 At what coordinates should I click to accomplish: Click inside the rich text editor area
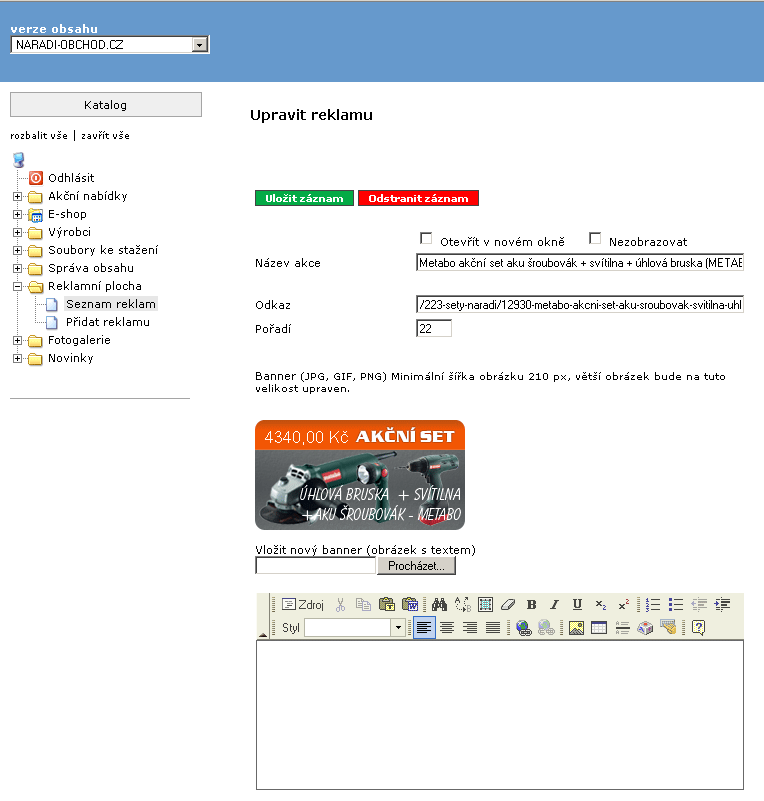pyautogui.click(x=499, y=715)
